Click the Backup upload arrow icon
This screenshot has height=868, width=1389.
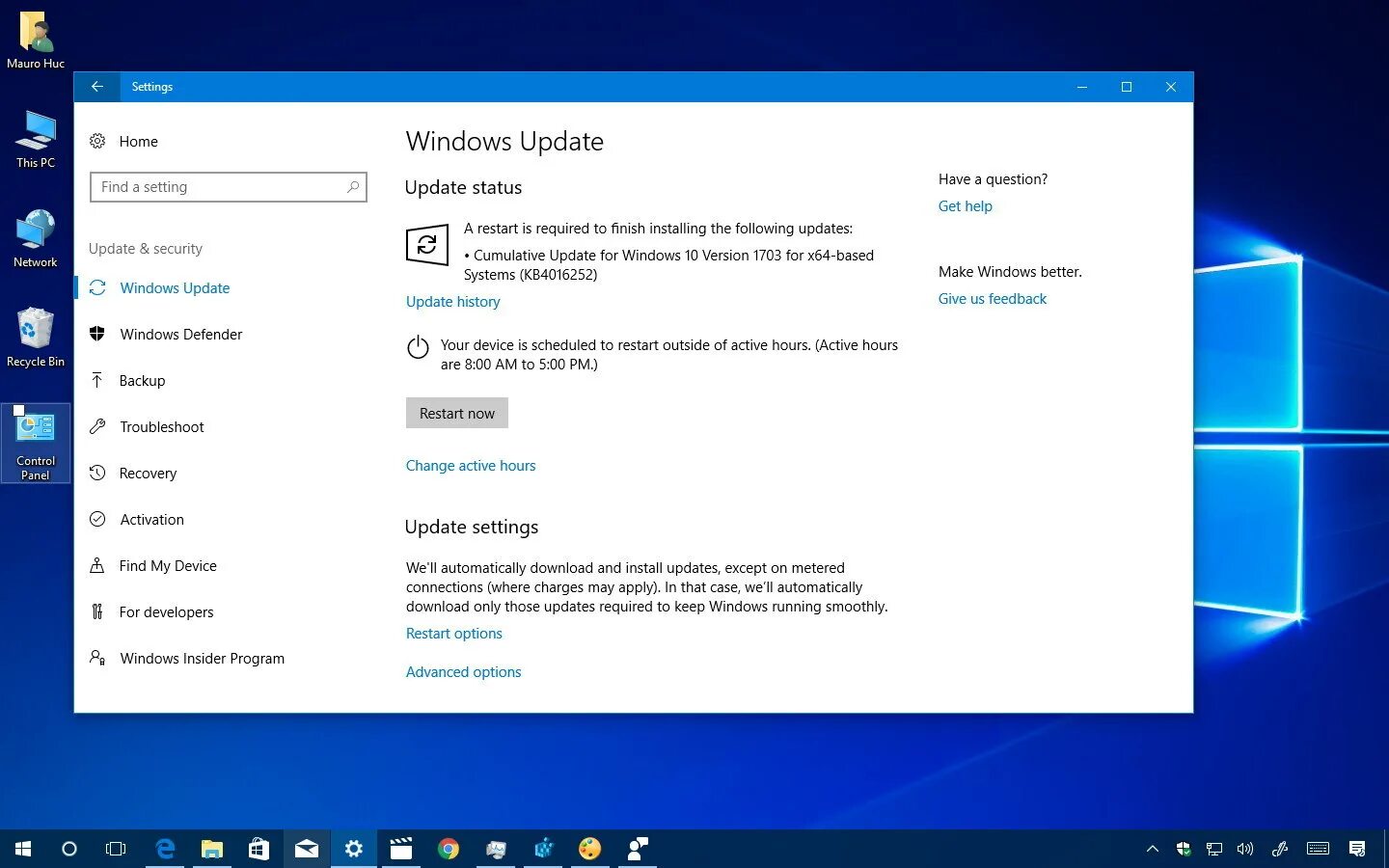tap(97, 381)
